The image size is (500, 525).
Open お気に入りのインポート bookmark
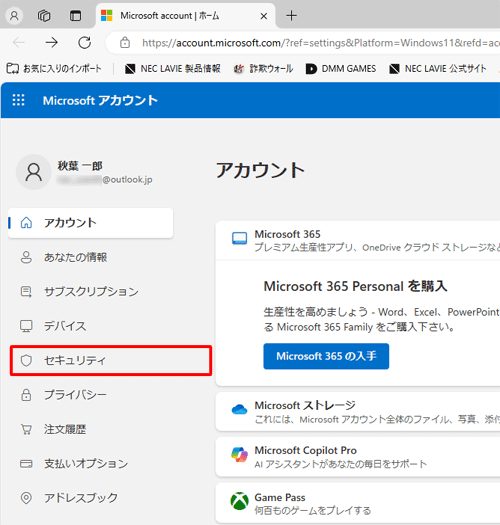[54, 69]
